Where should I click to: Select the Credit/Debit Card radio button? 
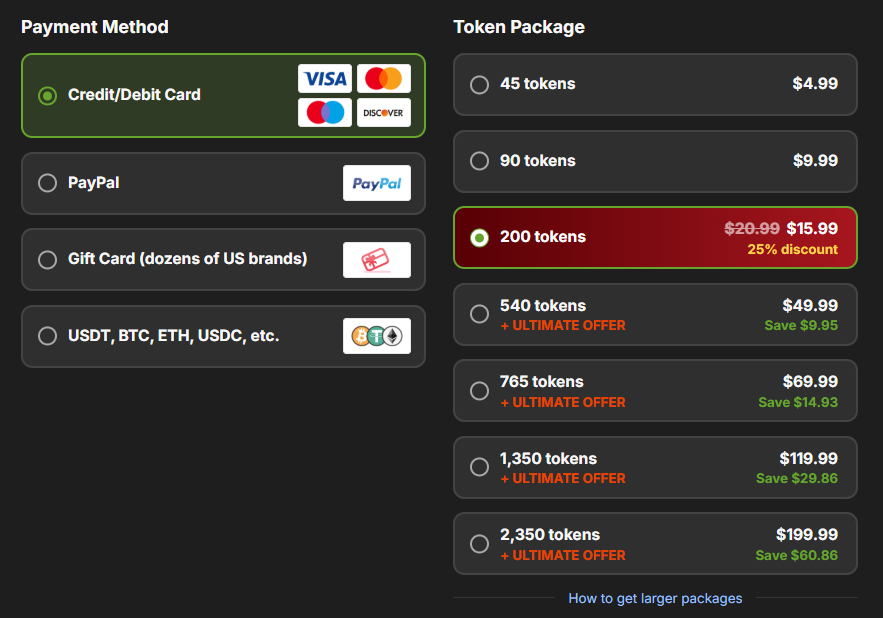click(47, 95)
